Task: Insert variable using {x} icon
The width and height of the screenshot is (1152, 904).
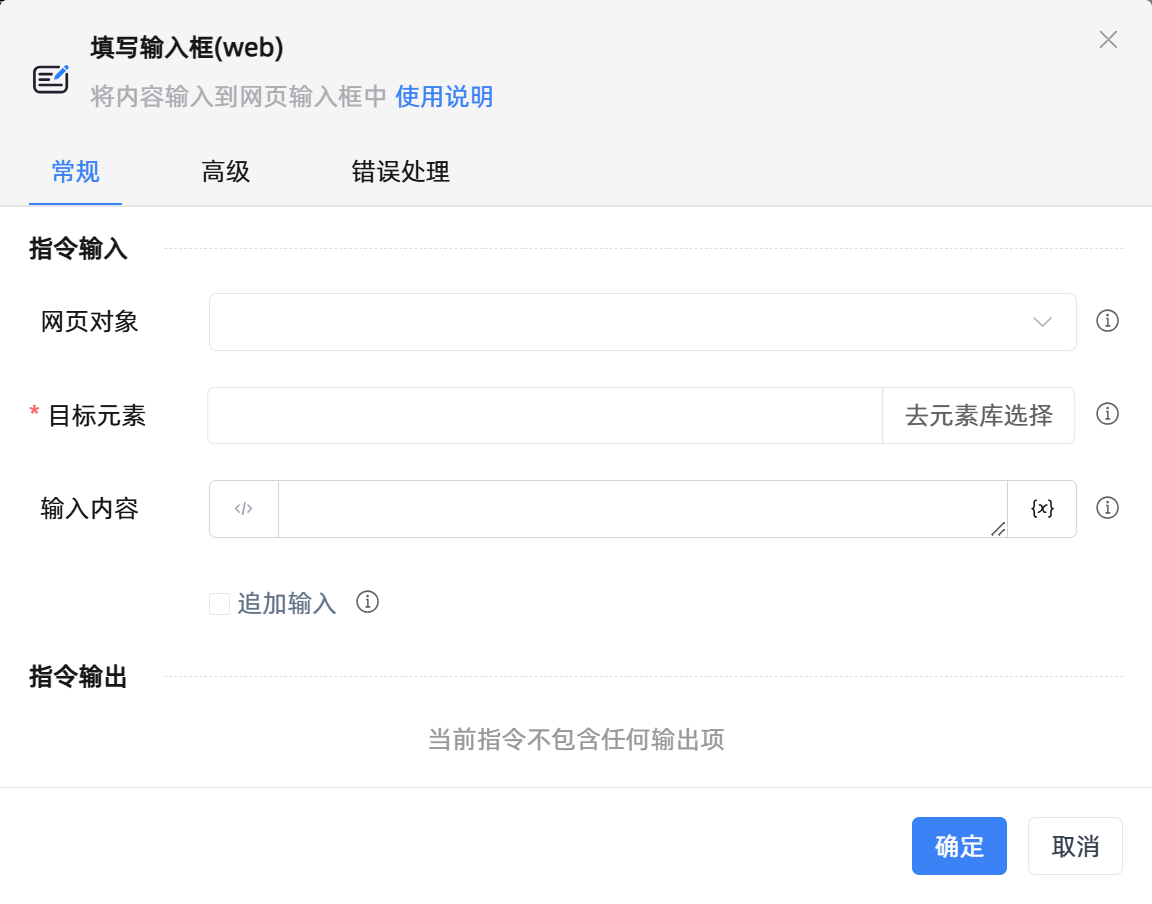Action: pyautogui.click(x=1042, y=509)
